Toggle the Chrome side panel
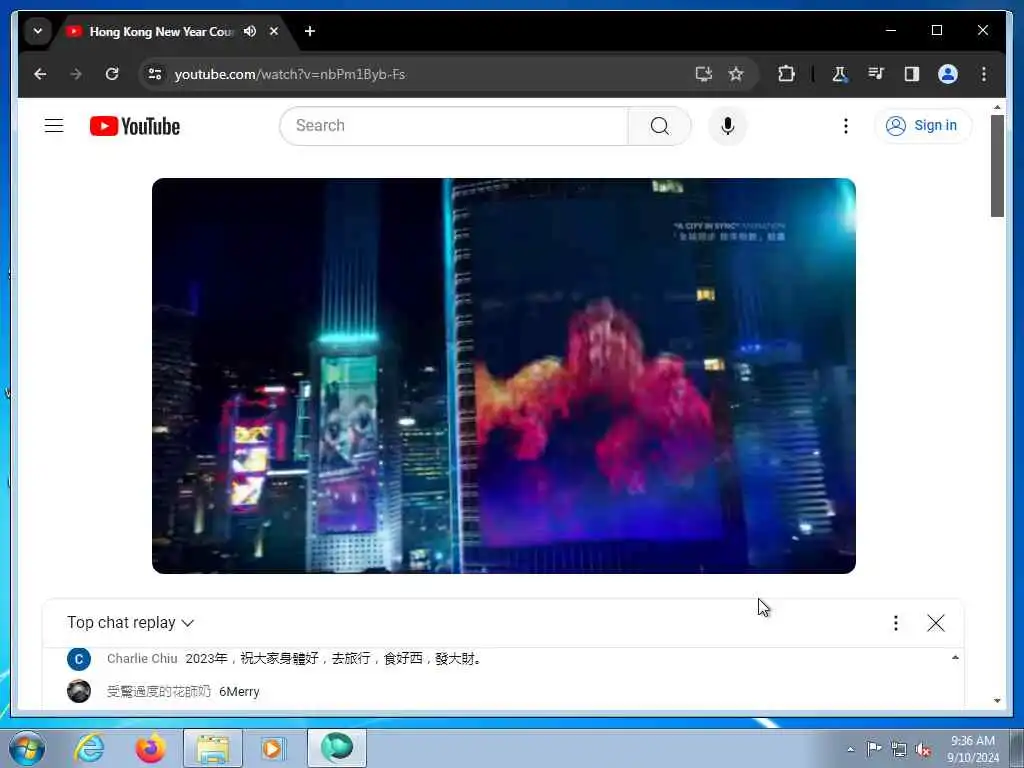 (x=912, y=74)
